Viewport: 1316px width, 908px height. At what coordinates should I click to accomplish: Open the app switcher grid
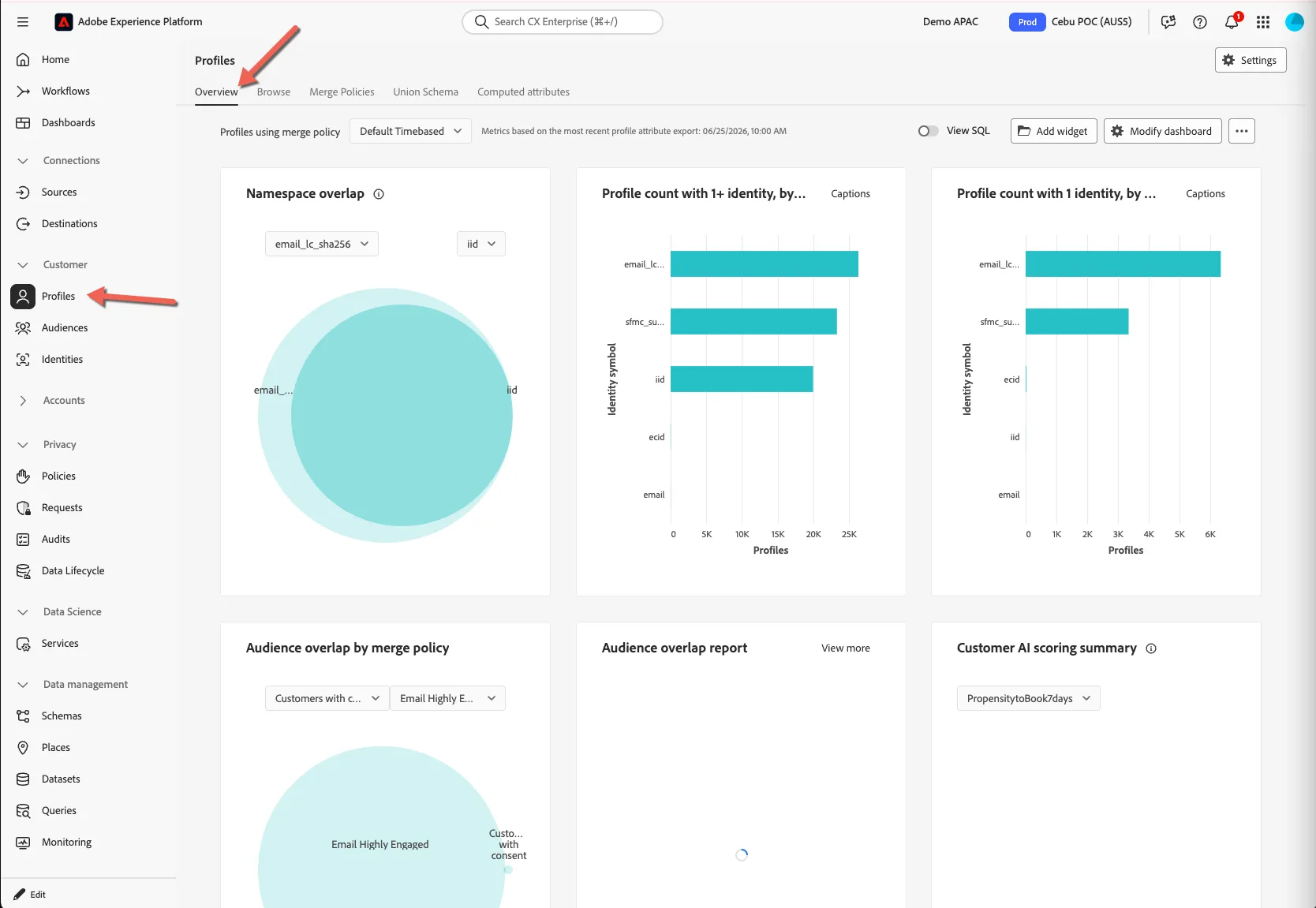point(1263,22)
